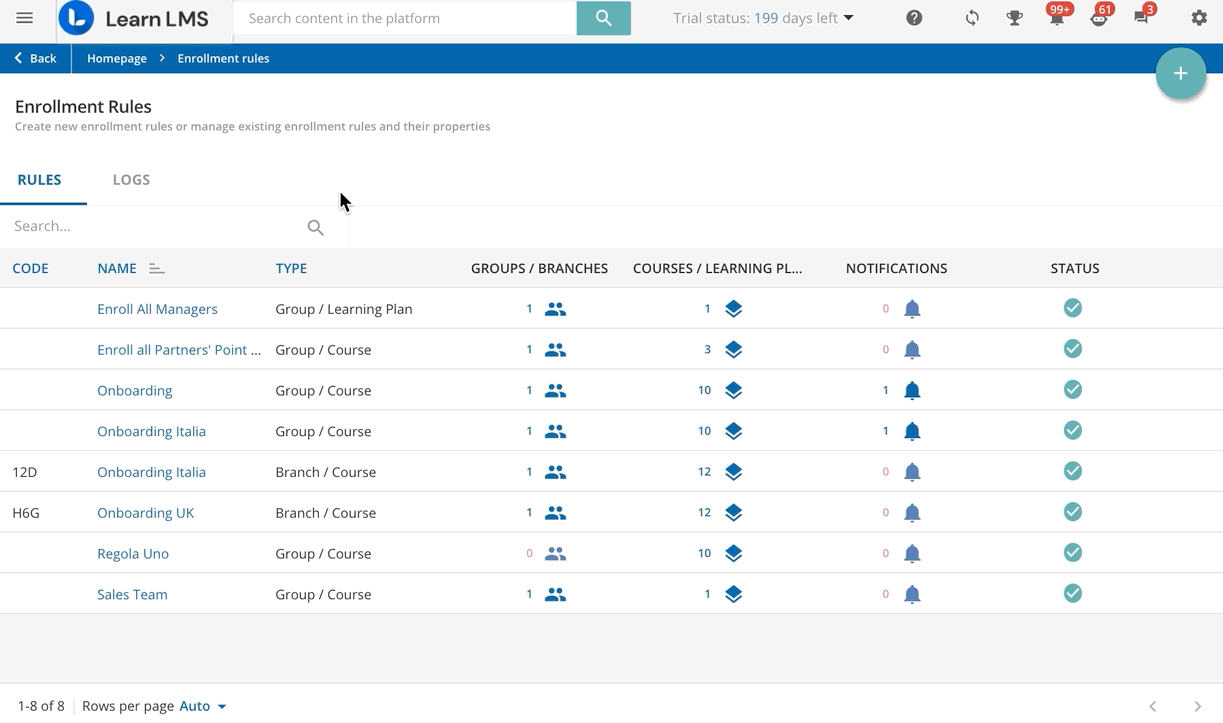Click the 199 days left trial text

coord(796,18)
